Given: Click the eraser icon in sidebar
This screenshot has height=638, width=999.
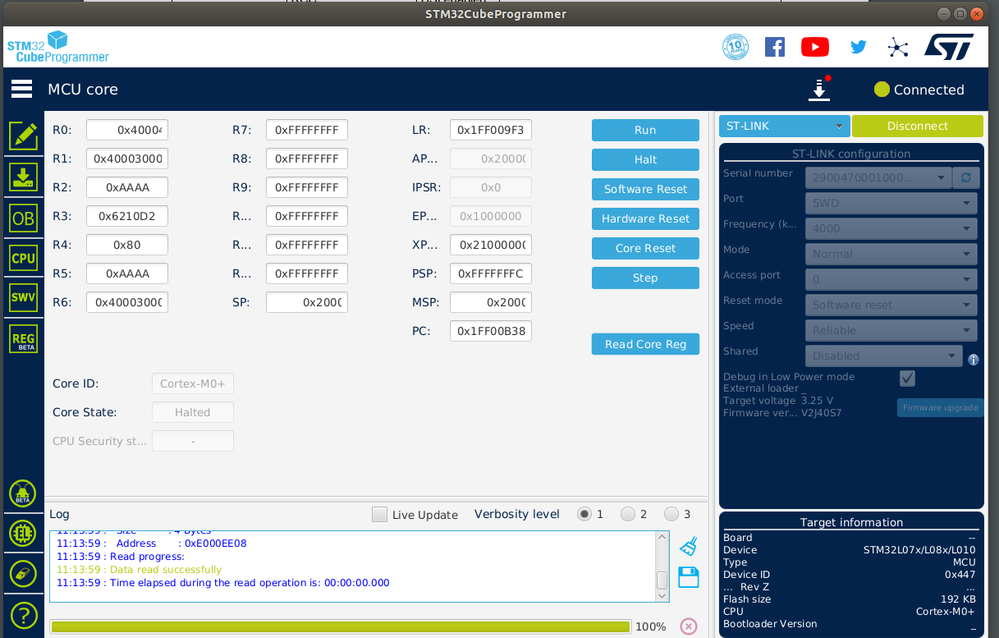Looking at the screenshot, I should point(23,574).
